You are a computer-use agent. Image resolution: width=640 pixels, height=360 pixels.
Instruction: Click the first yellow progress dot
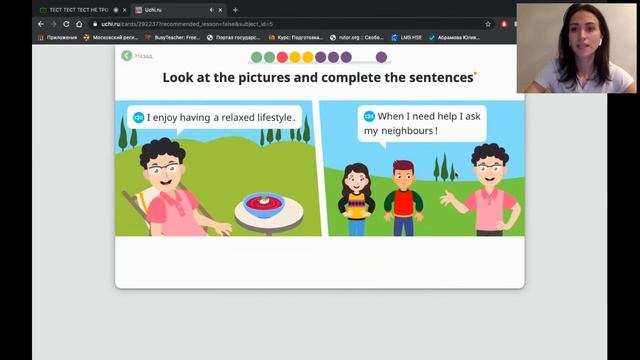pos(295,57)
